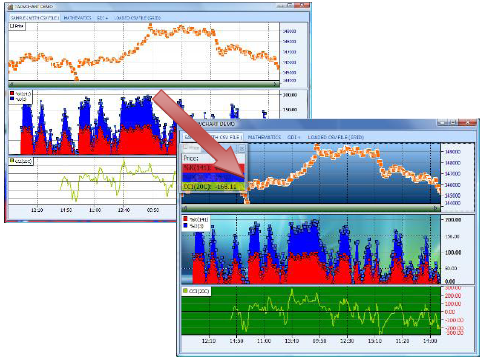Click green CCI(20C) legend swatch in front window

pyautogui.click(x=186, y=291)
